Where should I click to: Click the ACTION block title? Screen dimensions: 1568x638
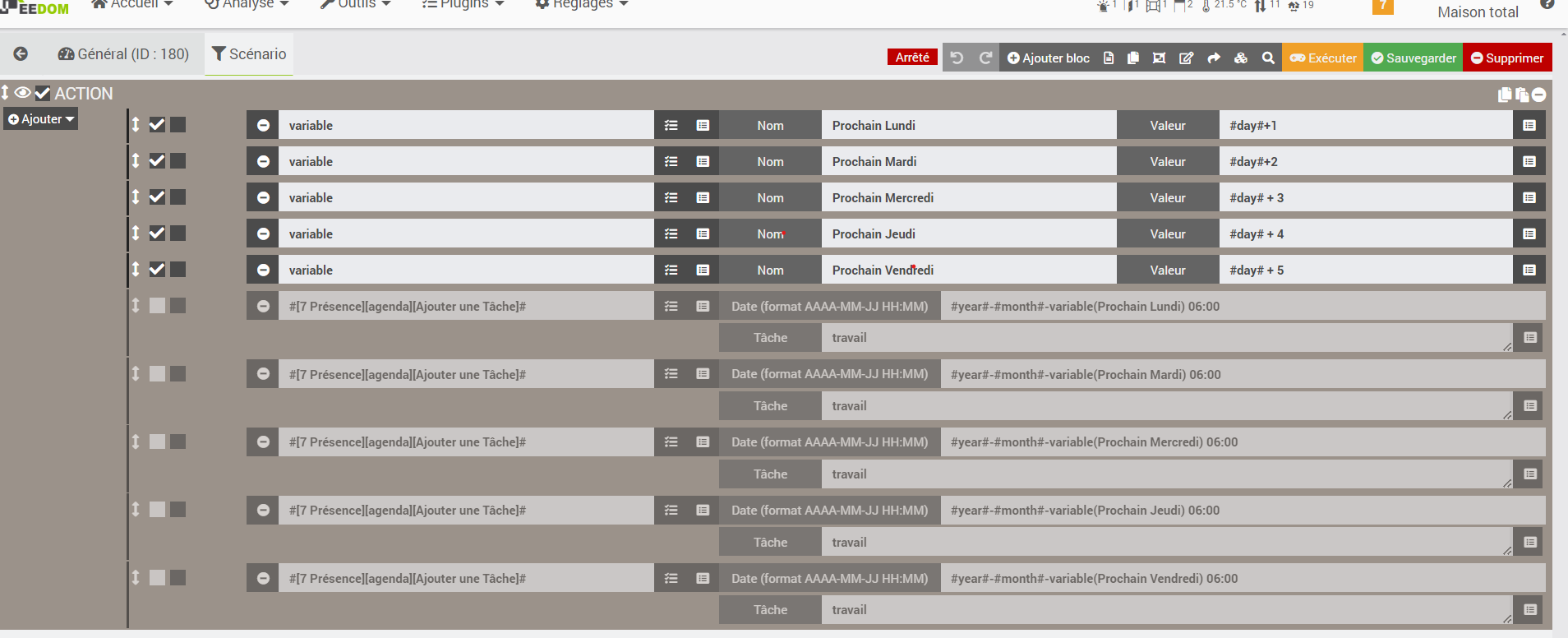tap(84, 94)
